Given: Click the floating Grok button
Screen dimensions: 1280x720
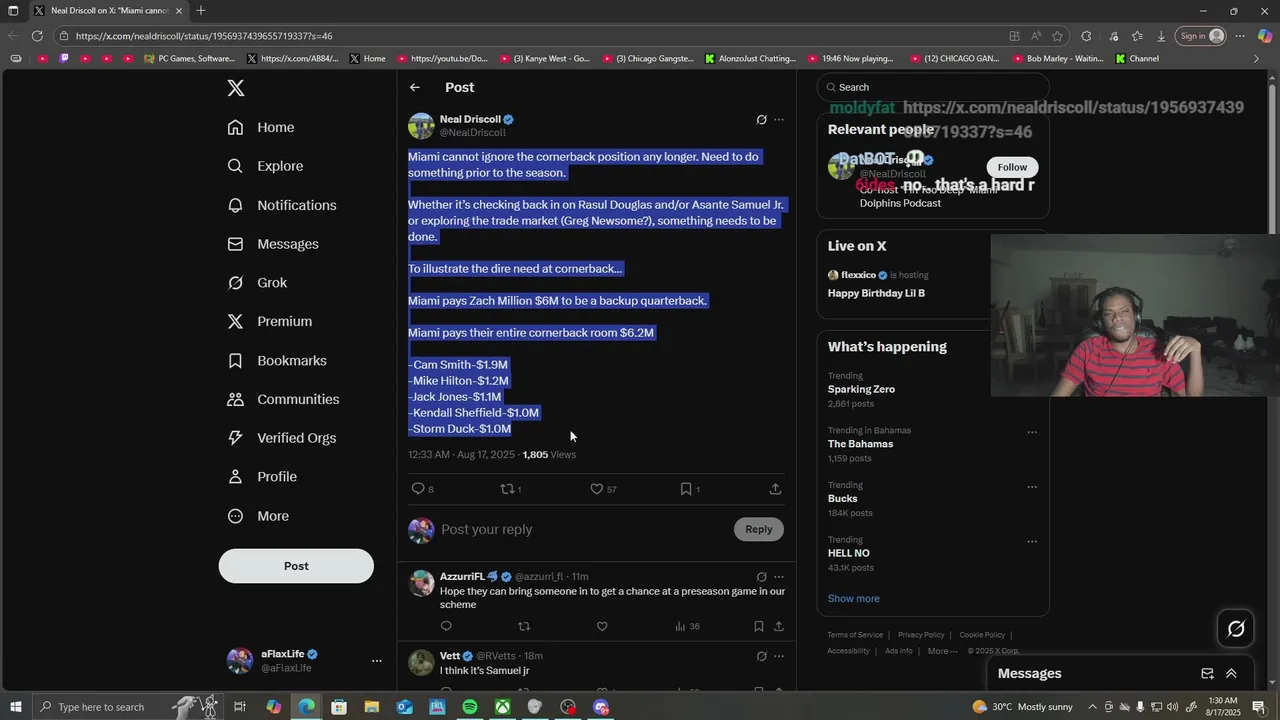Looking at the screenshot, I should tap(1236, 629).
